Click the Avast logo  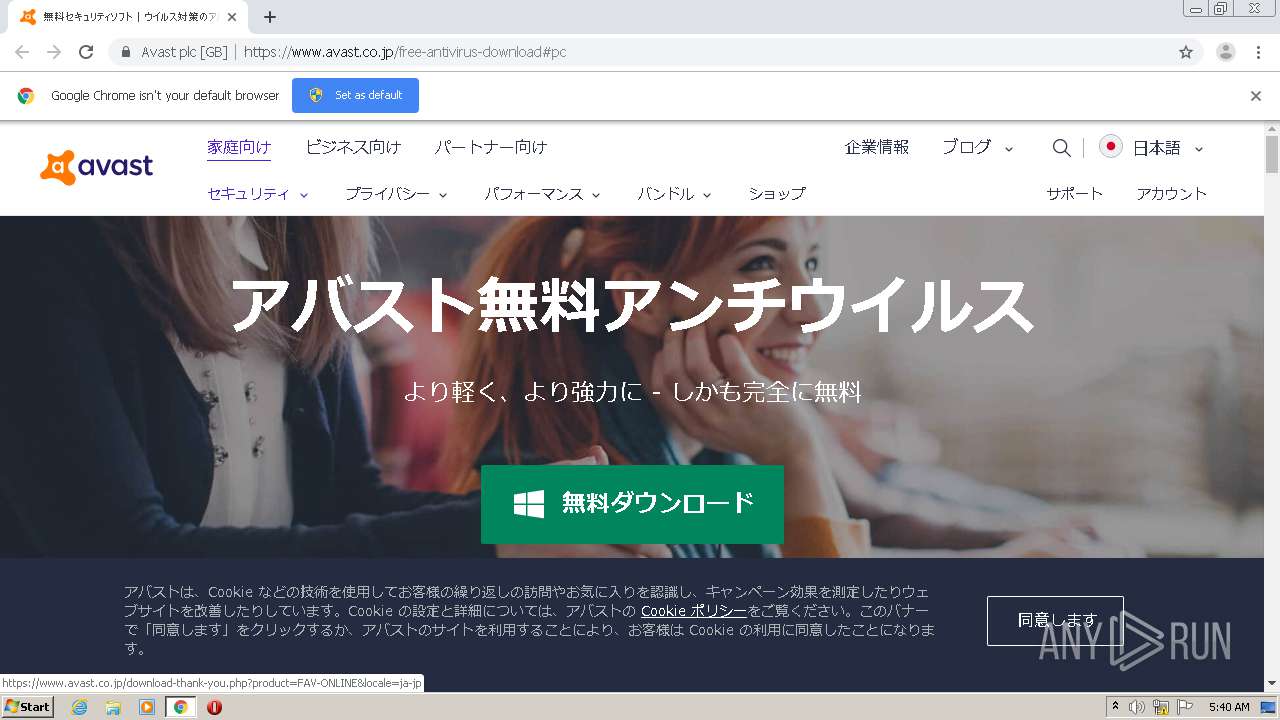pyautogui.click(x=96, y=167)
